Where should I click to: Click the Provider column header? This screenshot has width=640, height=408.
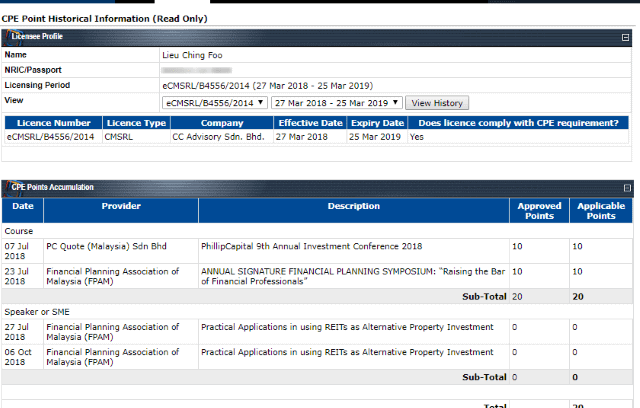tap(121, 211)
